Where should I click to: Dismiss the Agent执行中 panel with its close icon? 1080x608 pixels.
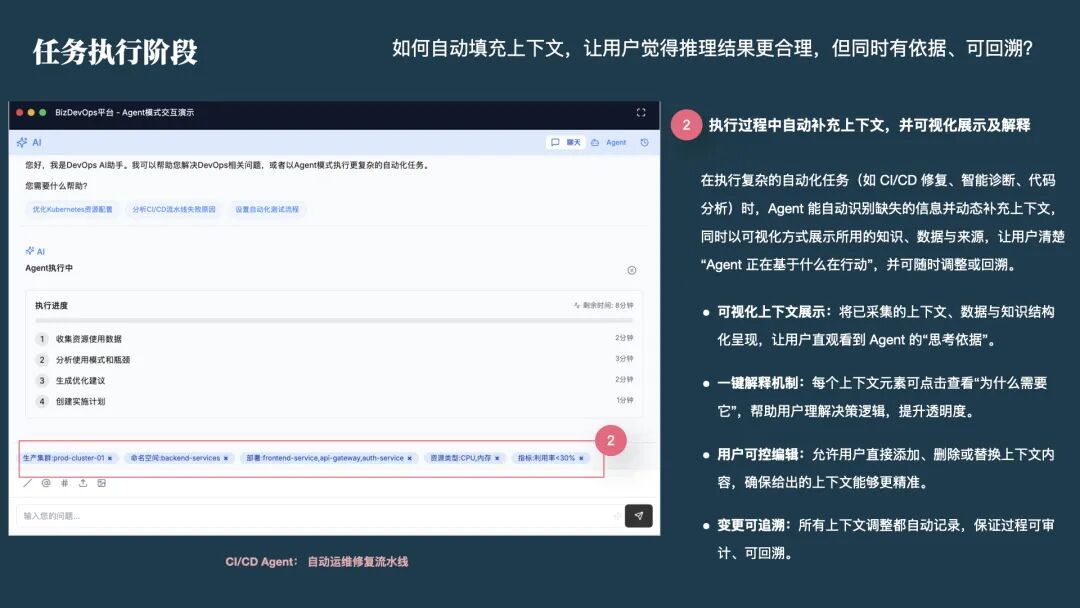coord(631,270)
